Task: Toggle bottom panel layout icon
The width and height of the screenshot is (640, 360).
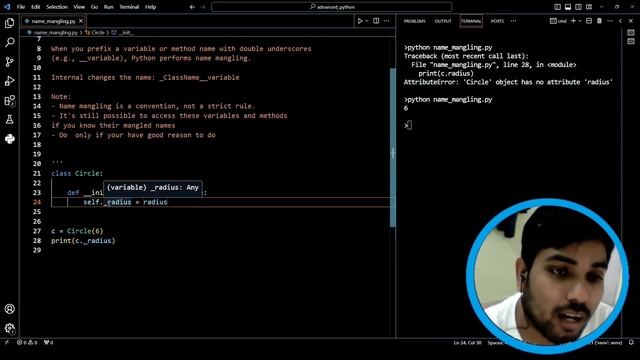Action: [x=568, y=7]
